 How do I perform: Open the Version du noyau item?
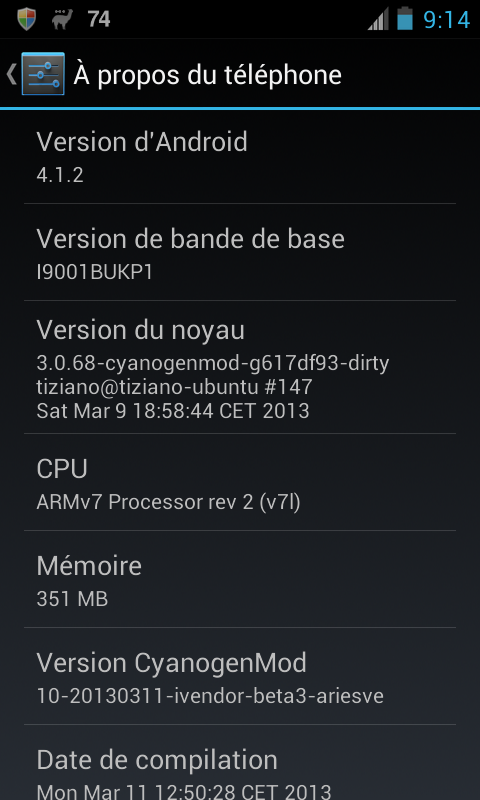click(240, 367)
